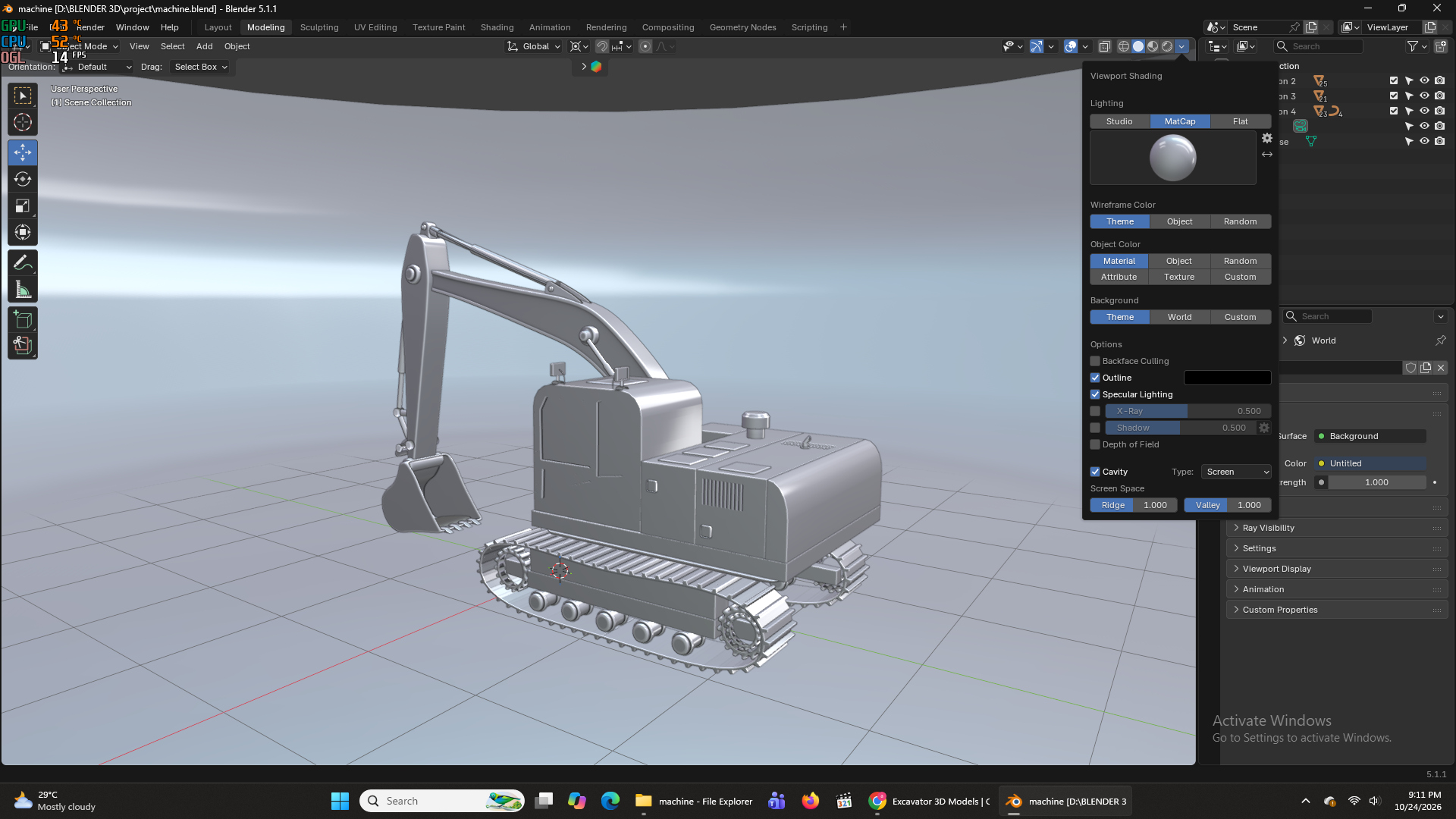Enable Depth of Field checkbox

[x=1095, y=444]
